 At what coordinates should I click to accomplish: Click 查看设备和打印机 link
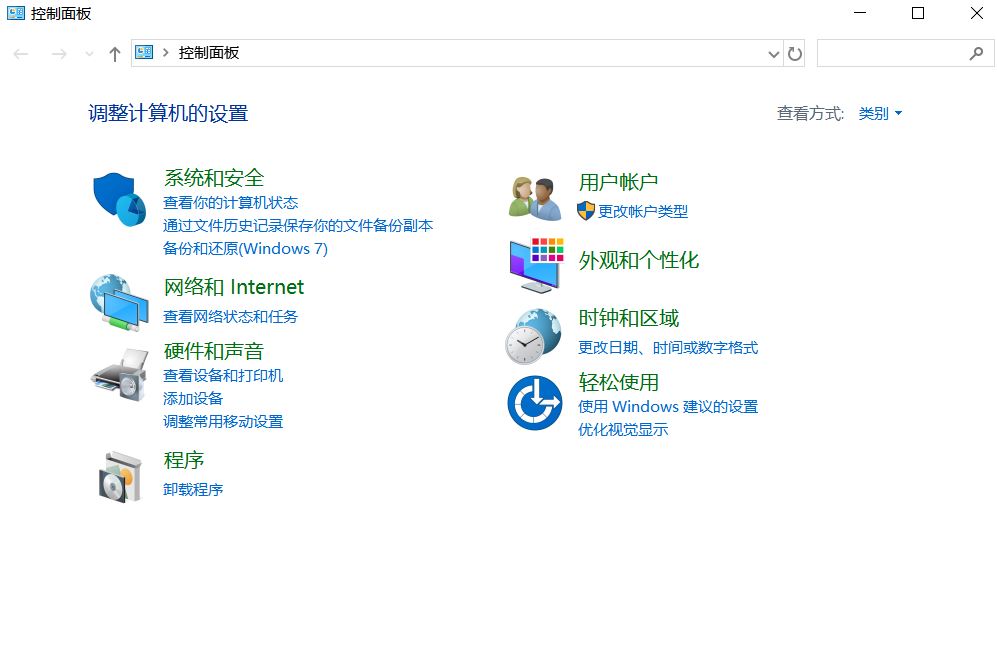coord(223,376)
